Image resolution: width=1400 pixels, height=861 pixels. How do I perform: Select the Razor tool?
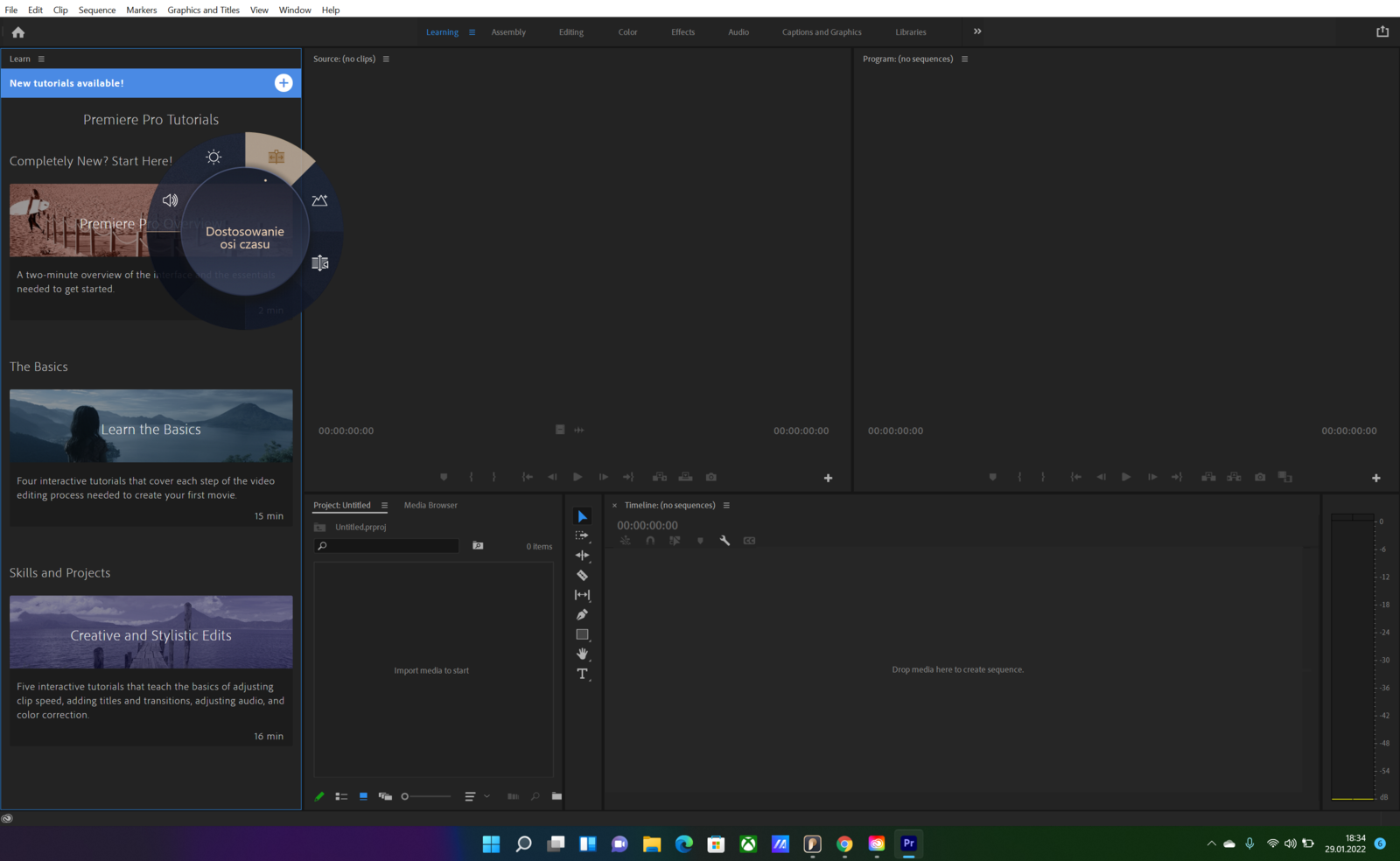582,576
